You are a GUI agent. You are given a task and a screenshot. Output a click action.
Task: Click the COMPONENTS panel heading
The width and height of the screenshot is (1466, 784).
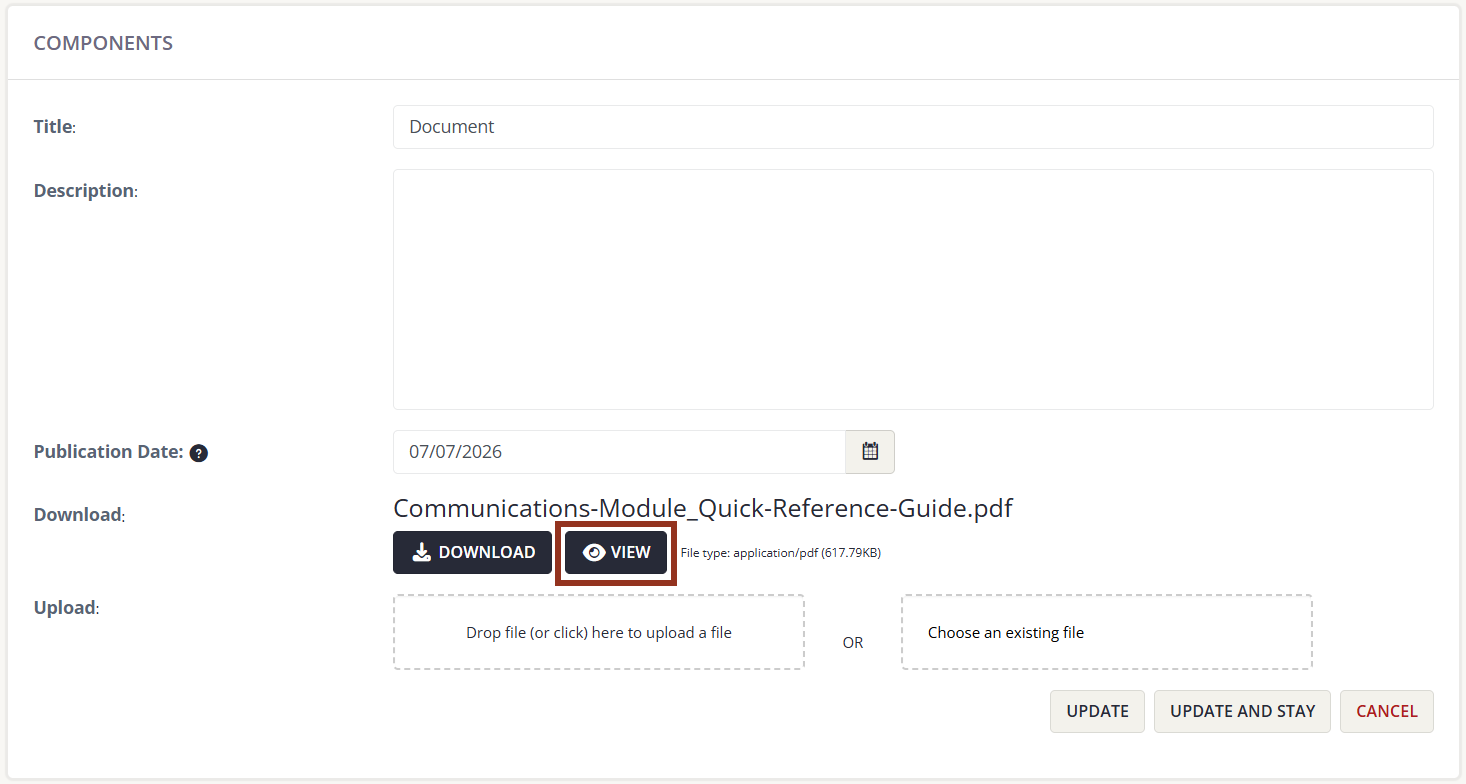(103, 43)
